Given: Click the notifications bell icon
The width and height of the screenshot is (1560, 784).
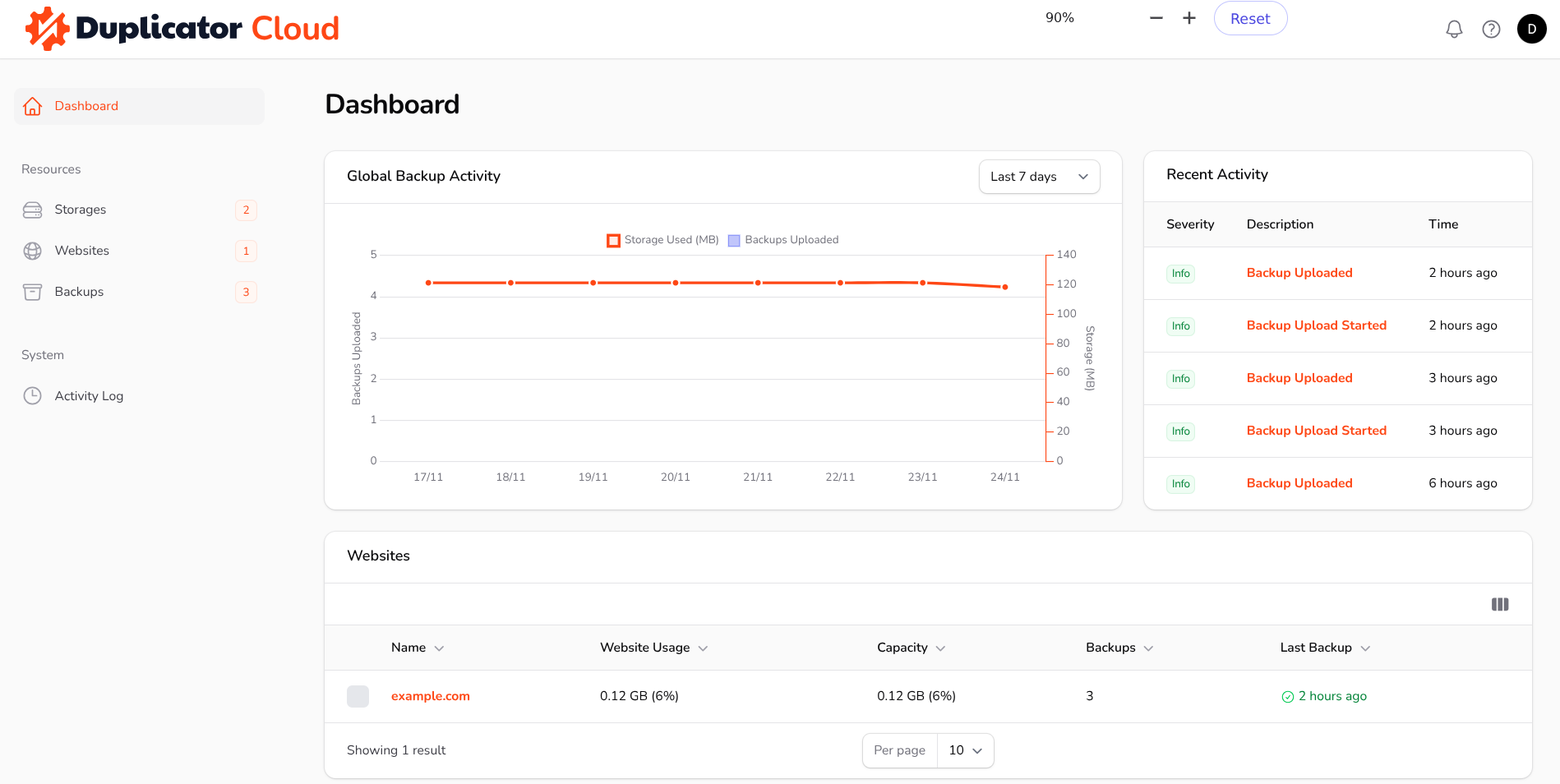Looking at the screenshot, I should click(x=1454, y=30).
